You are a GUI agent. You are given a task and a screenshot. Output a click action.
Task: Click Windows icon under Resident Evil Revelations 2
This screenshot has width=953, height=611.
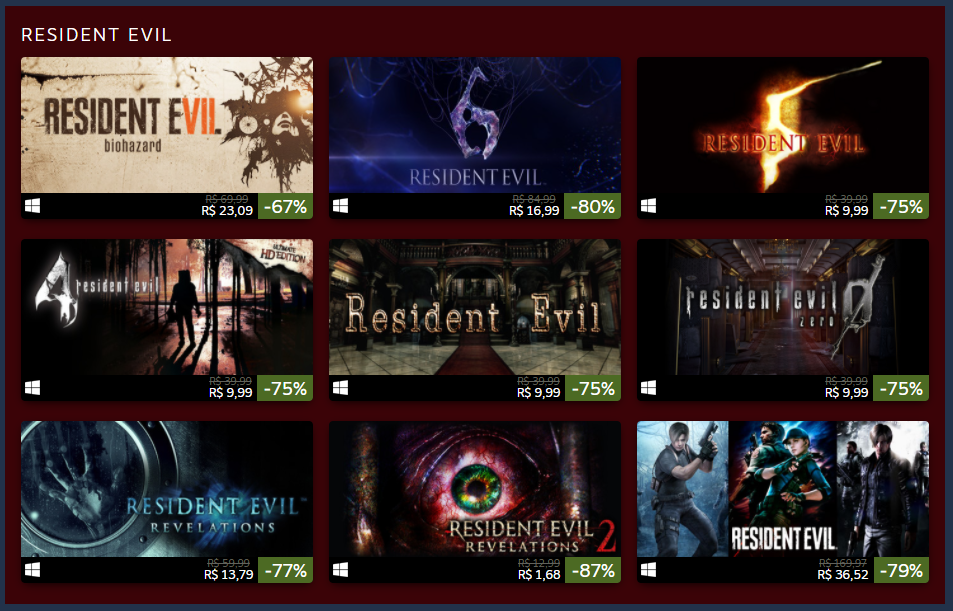pyautogui.click(x=340, y=570)
